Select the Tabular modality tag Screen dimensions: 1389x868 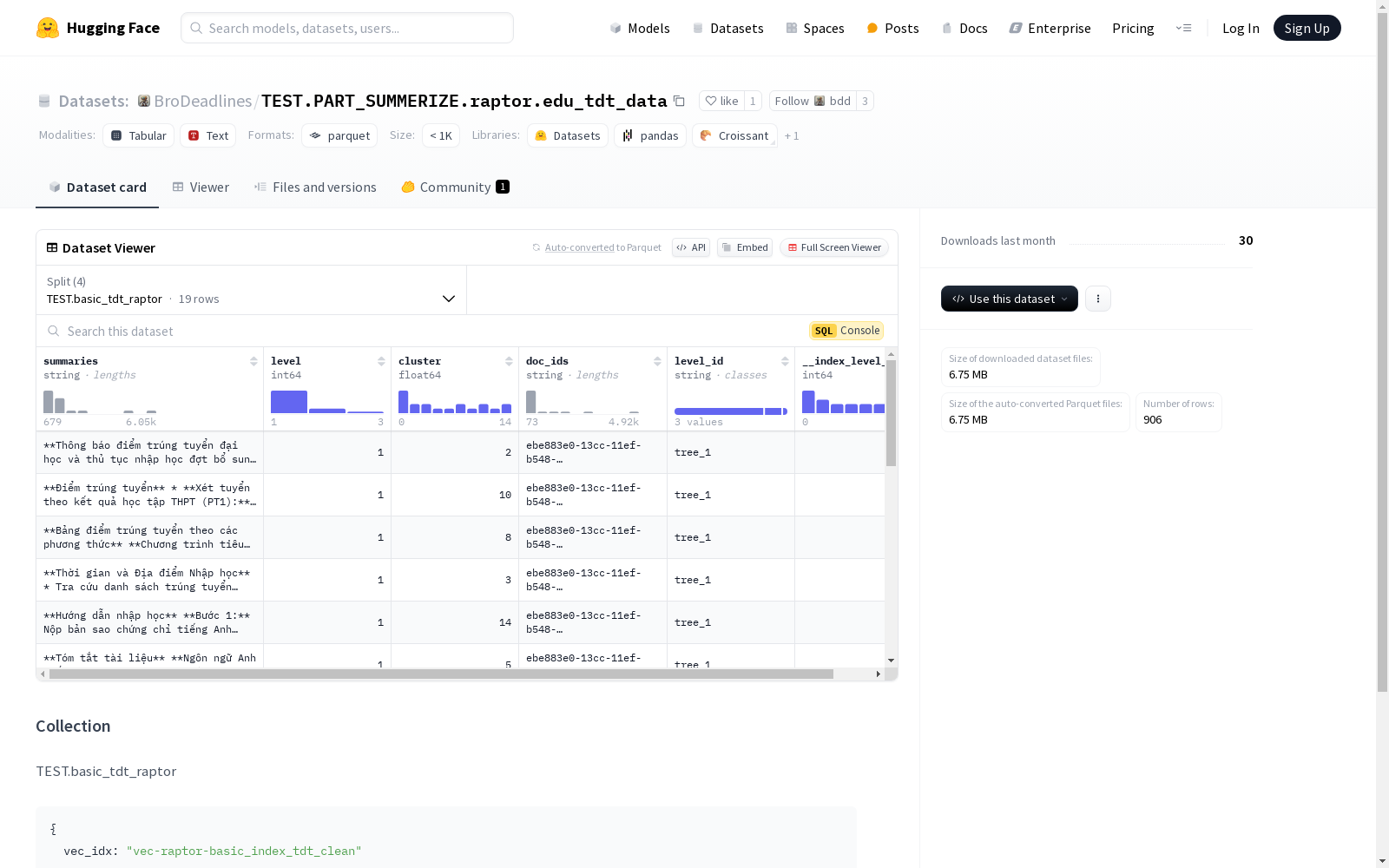tap(139, 135)
